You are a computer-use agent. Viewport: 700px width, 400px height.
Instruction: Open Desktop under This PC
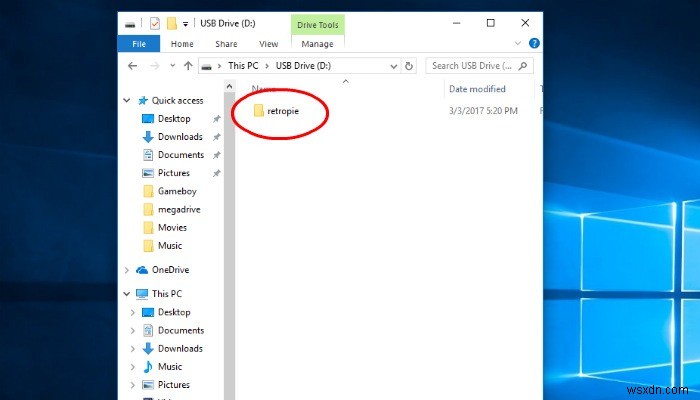pos(174,312)
